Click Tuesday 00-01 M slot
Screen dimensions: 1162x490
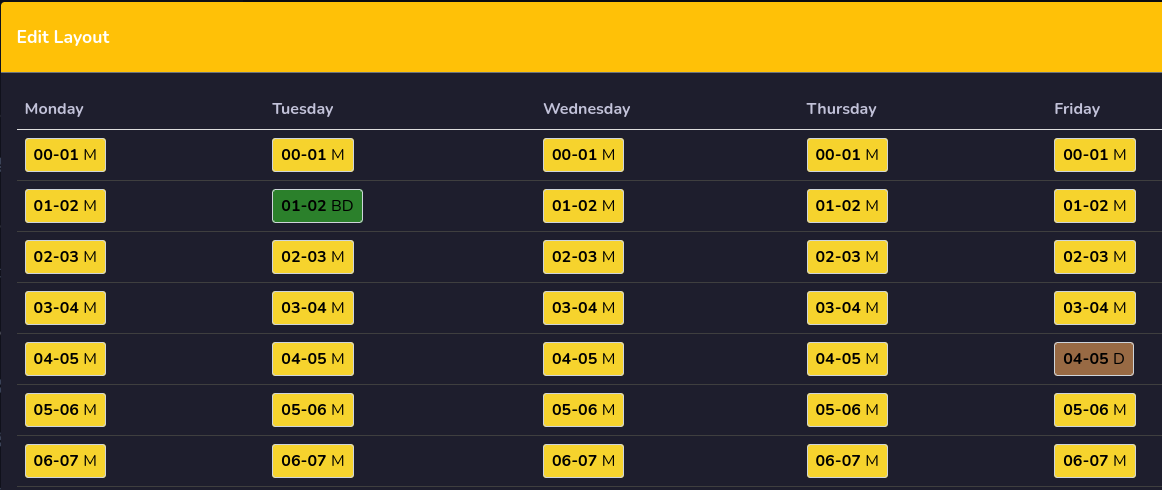[x=313, y=155]
